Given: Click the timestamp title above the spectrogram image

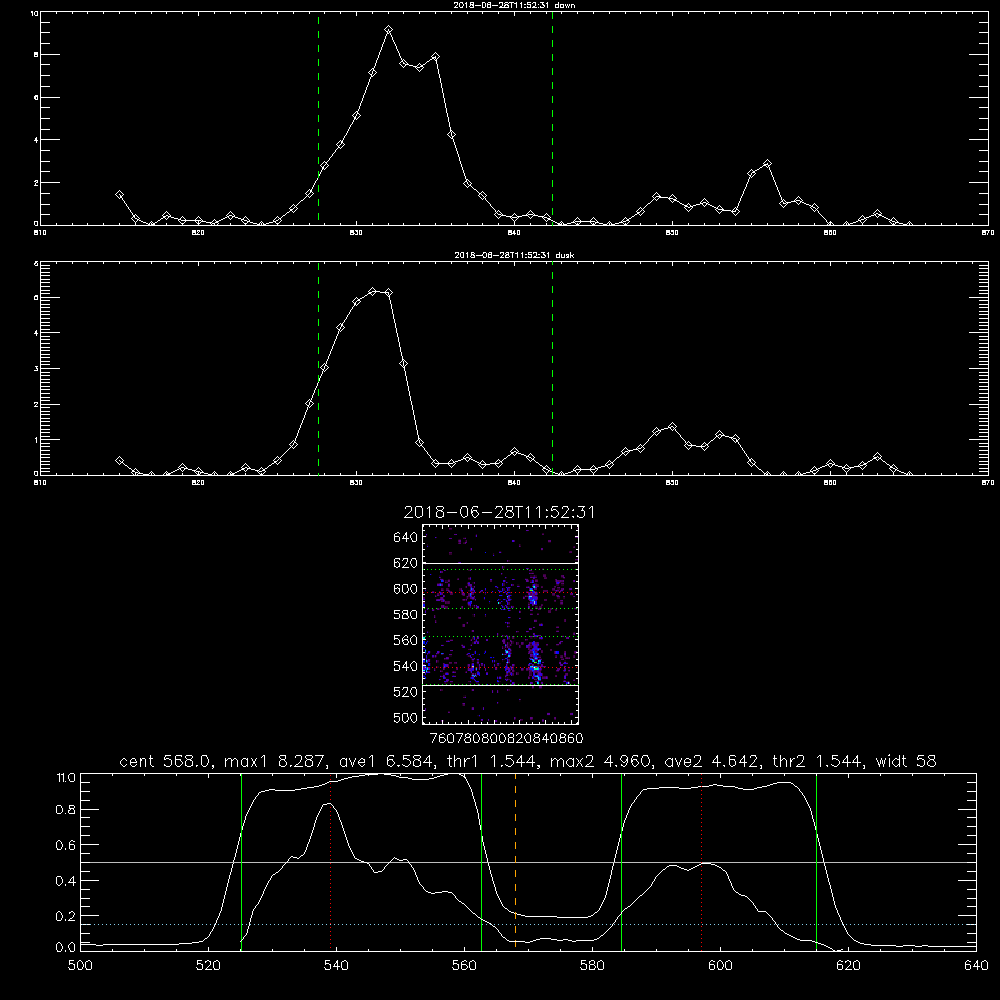Looking at the screenshot, I should tap(499, 513).
